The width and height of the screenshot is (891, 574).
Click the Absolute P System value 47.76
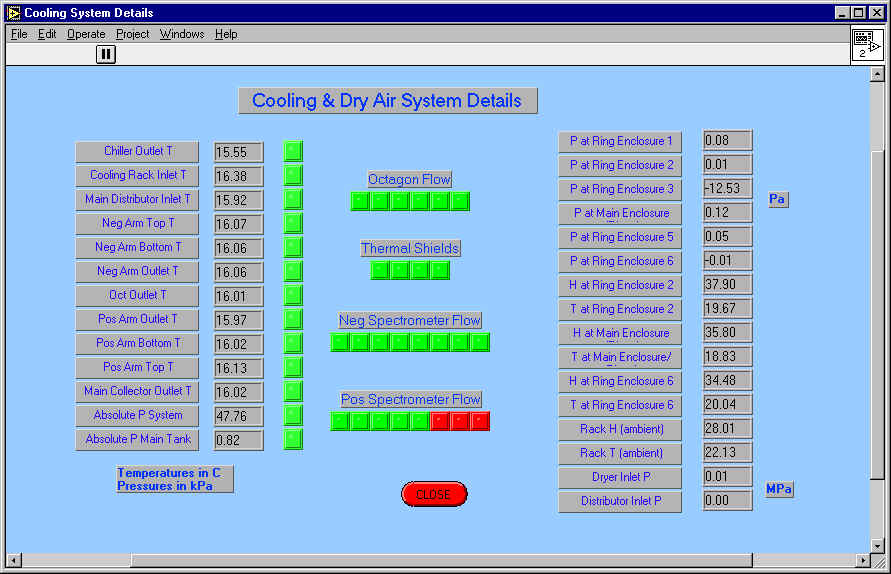pyautogui.click(x=239, y=416)
